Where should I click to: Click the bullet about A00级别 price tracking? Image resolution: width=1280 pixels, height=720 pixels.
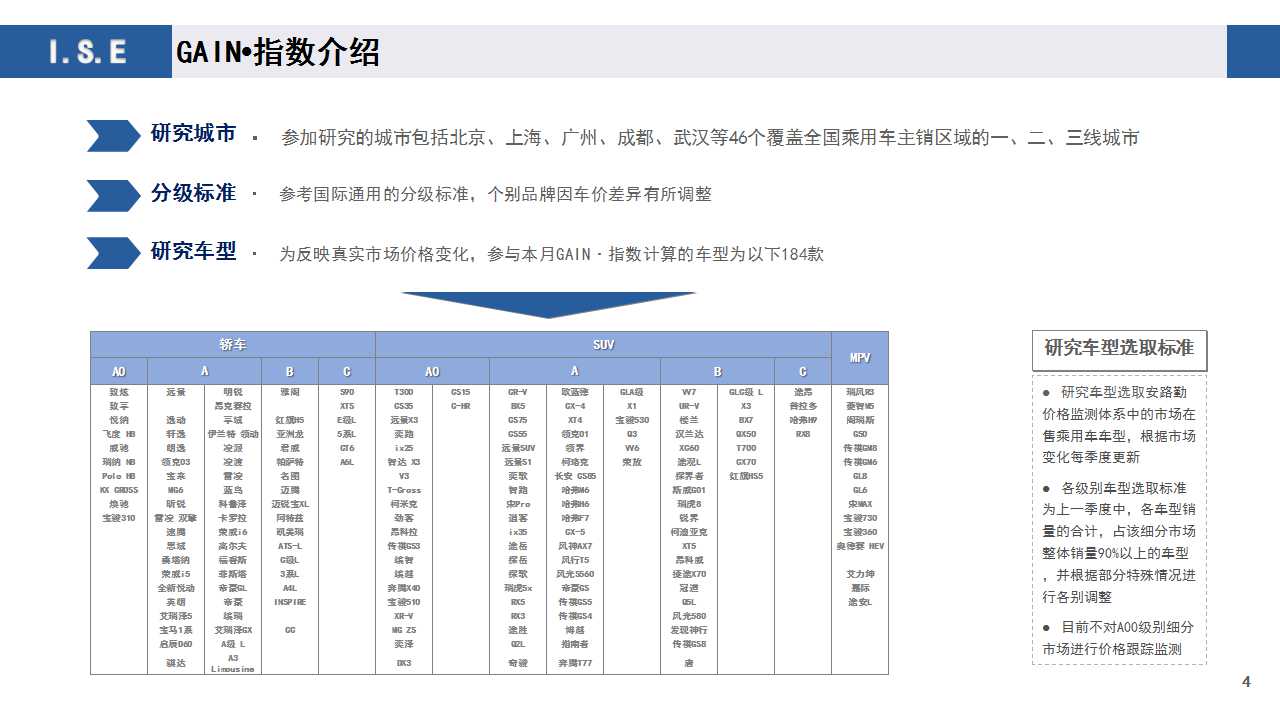click(x=1119, y=638)
